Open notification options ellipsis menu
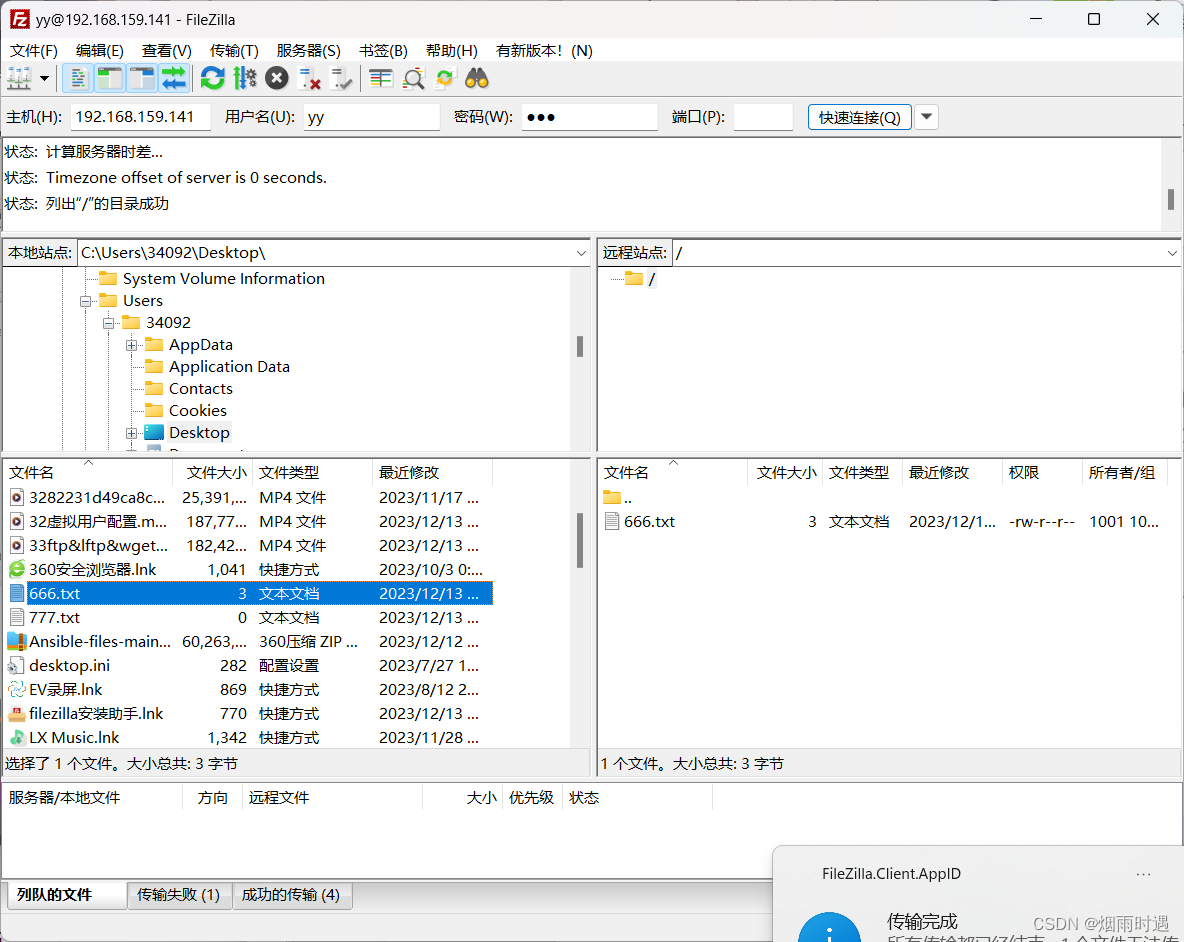This screenshot has height=942, width=1184. (x=1143, y=874)
